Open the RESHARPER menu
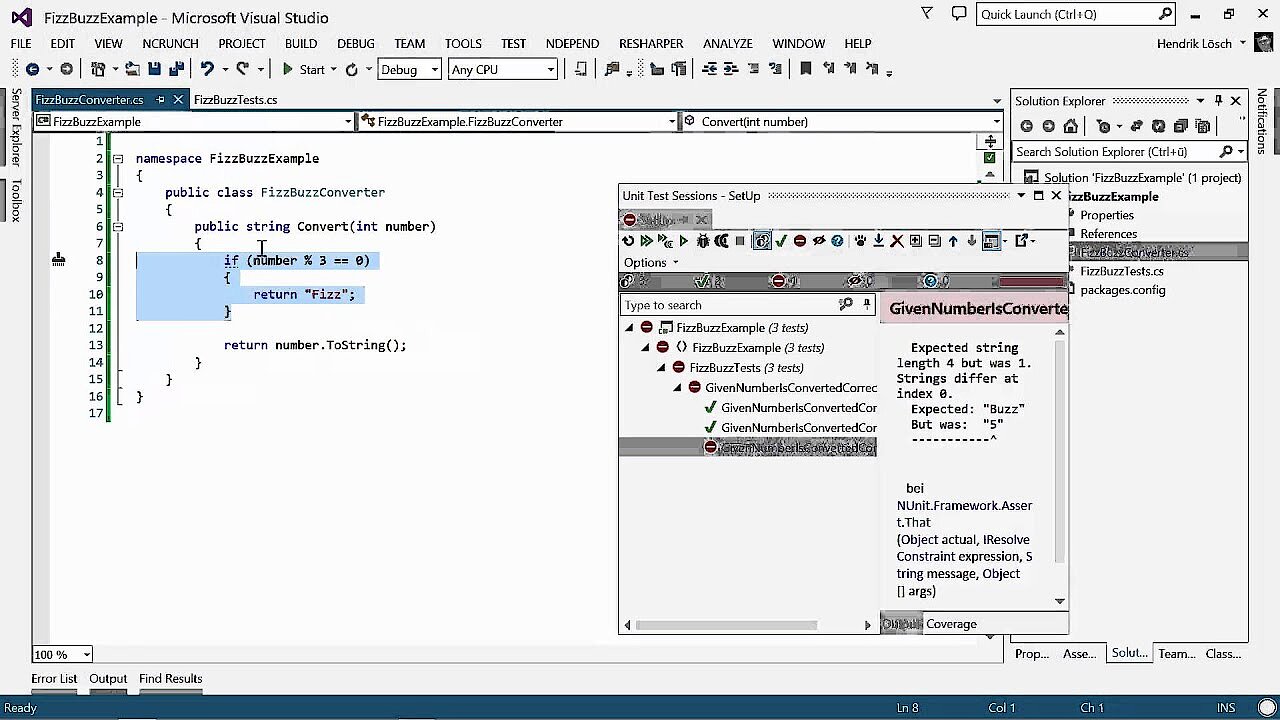1280x720 pixels. (651, 44)
